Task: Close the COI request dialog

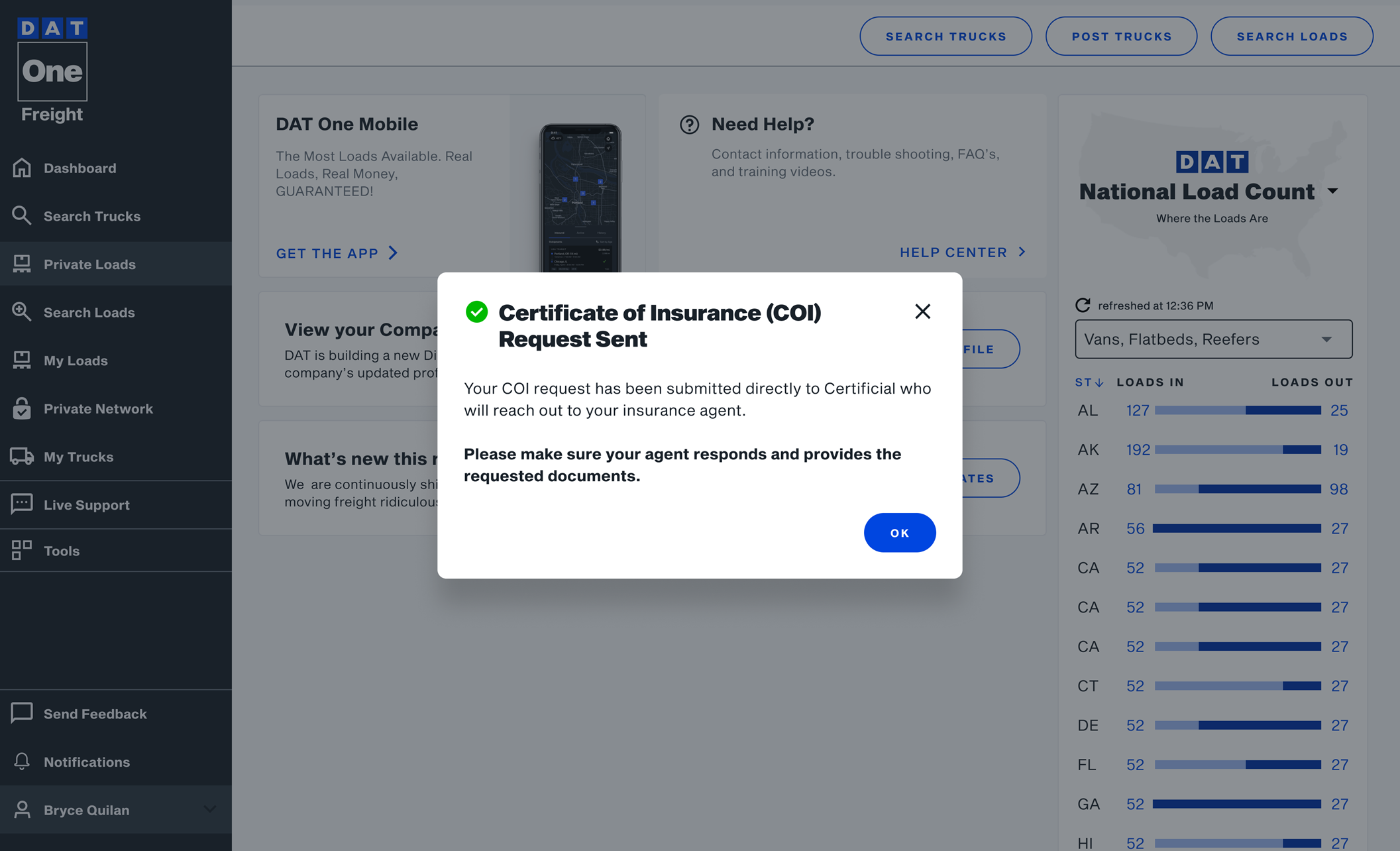Action: 922,312
